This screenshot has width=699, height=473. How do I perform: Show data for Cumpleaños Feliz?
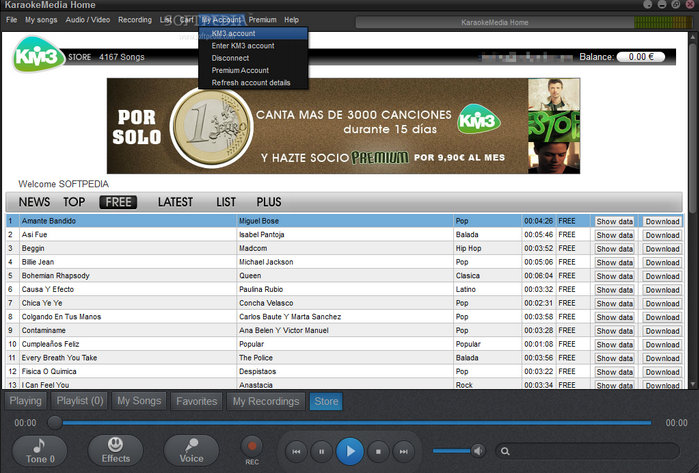[x=615, y=345]
